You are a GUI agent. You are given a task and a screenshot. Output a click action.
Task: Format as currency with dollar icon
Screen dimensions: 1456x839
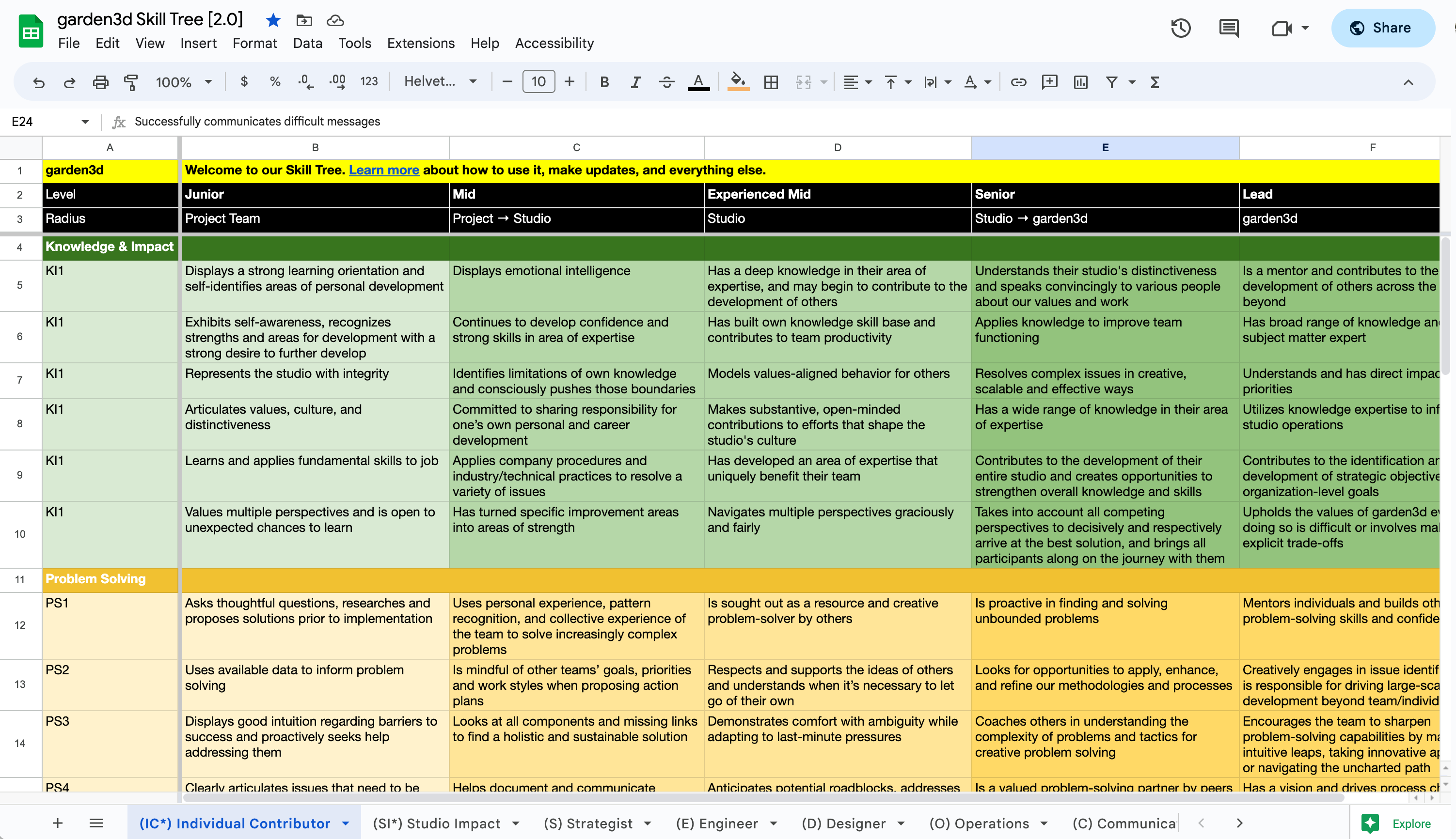(x=244, y=82)
